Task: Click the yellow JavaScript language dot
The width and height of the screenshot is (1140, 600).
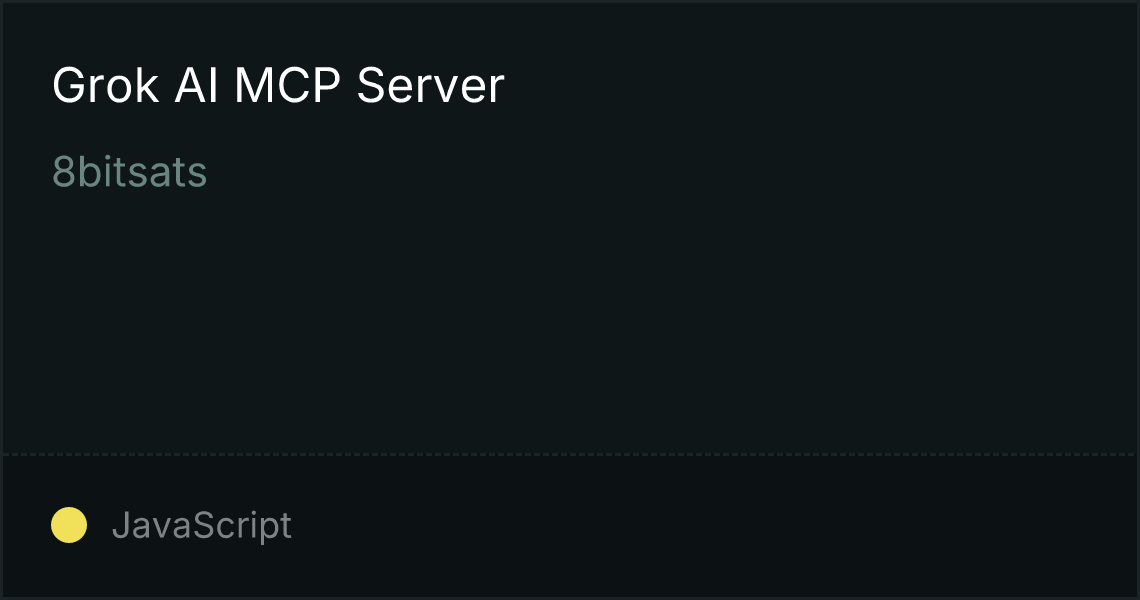Action: [69, 525]
